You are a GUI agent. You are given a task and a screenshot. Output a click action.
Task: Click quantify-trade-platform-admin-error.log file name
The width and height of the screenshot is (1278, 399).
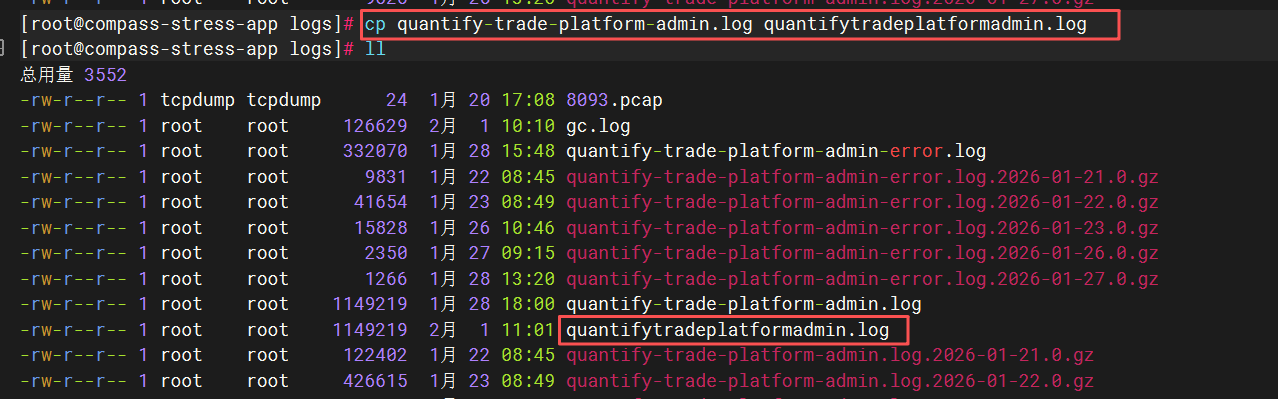[x=776, y=151]
